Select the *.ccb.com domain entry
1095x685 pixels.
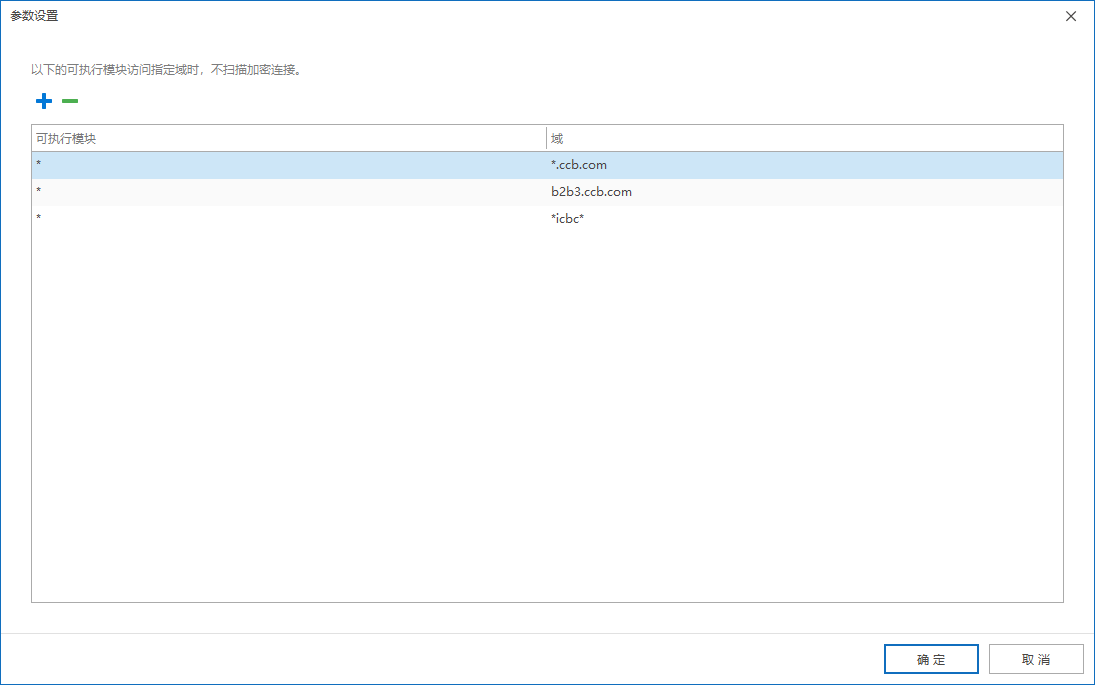point(579,165)
